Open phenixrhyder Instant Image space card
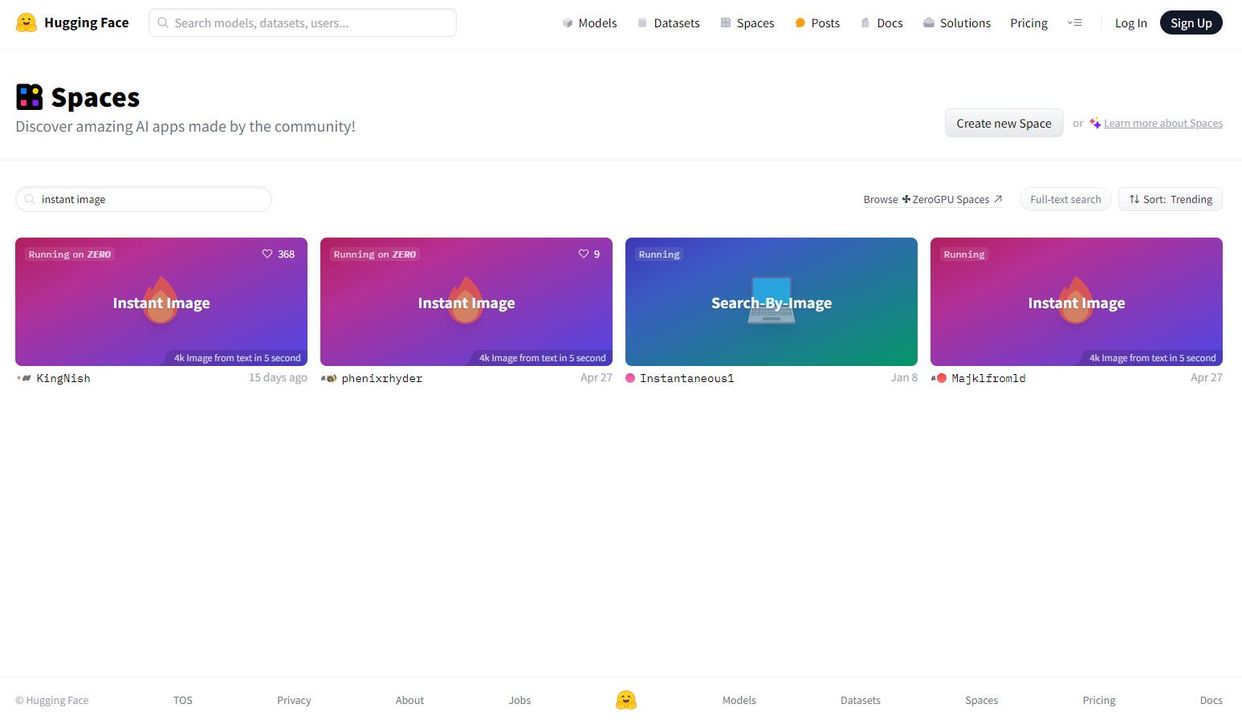1242x720 pixels. coord(466,302)
